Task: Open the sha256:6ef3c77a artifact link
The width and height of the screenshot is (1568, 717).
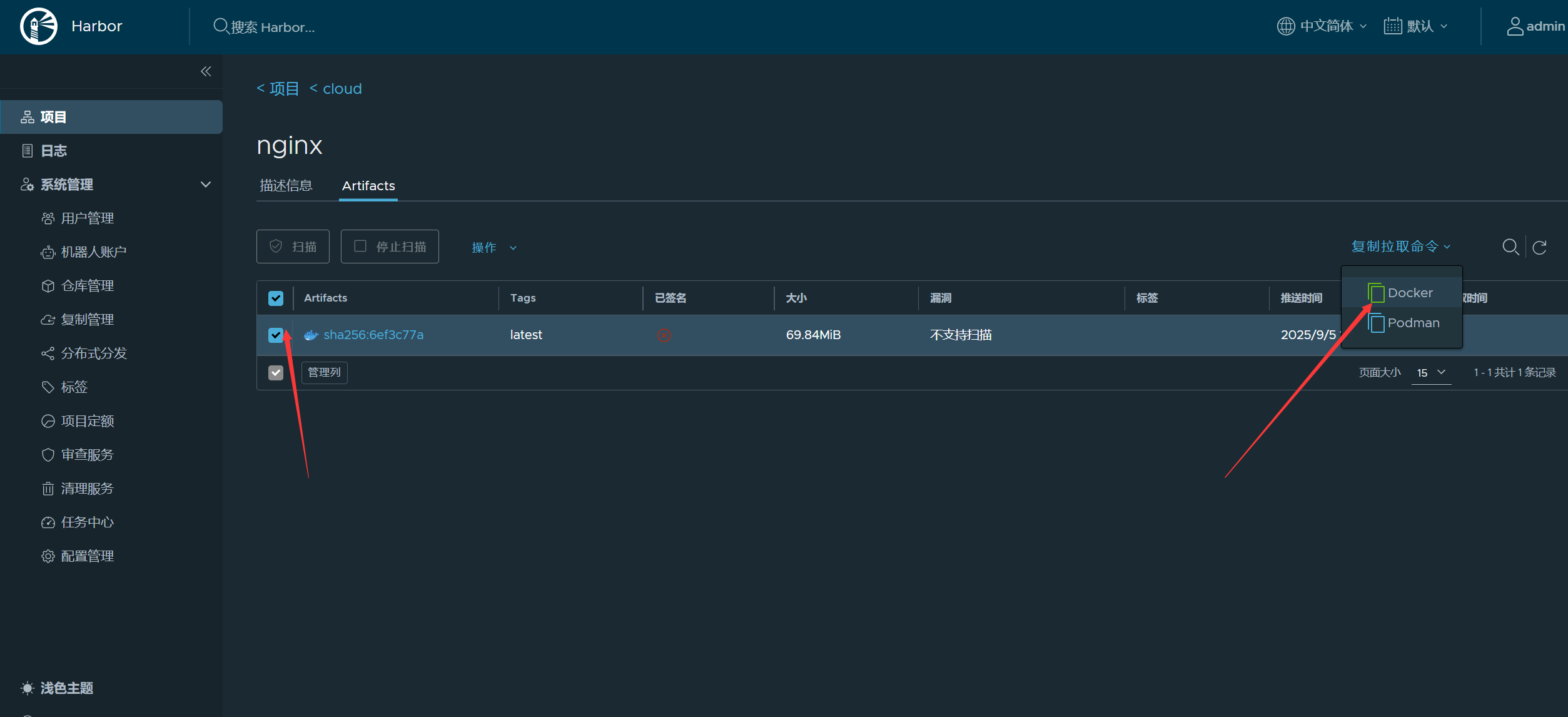Action: (x=373, y=335)
